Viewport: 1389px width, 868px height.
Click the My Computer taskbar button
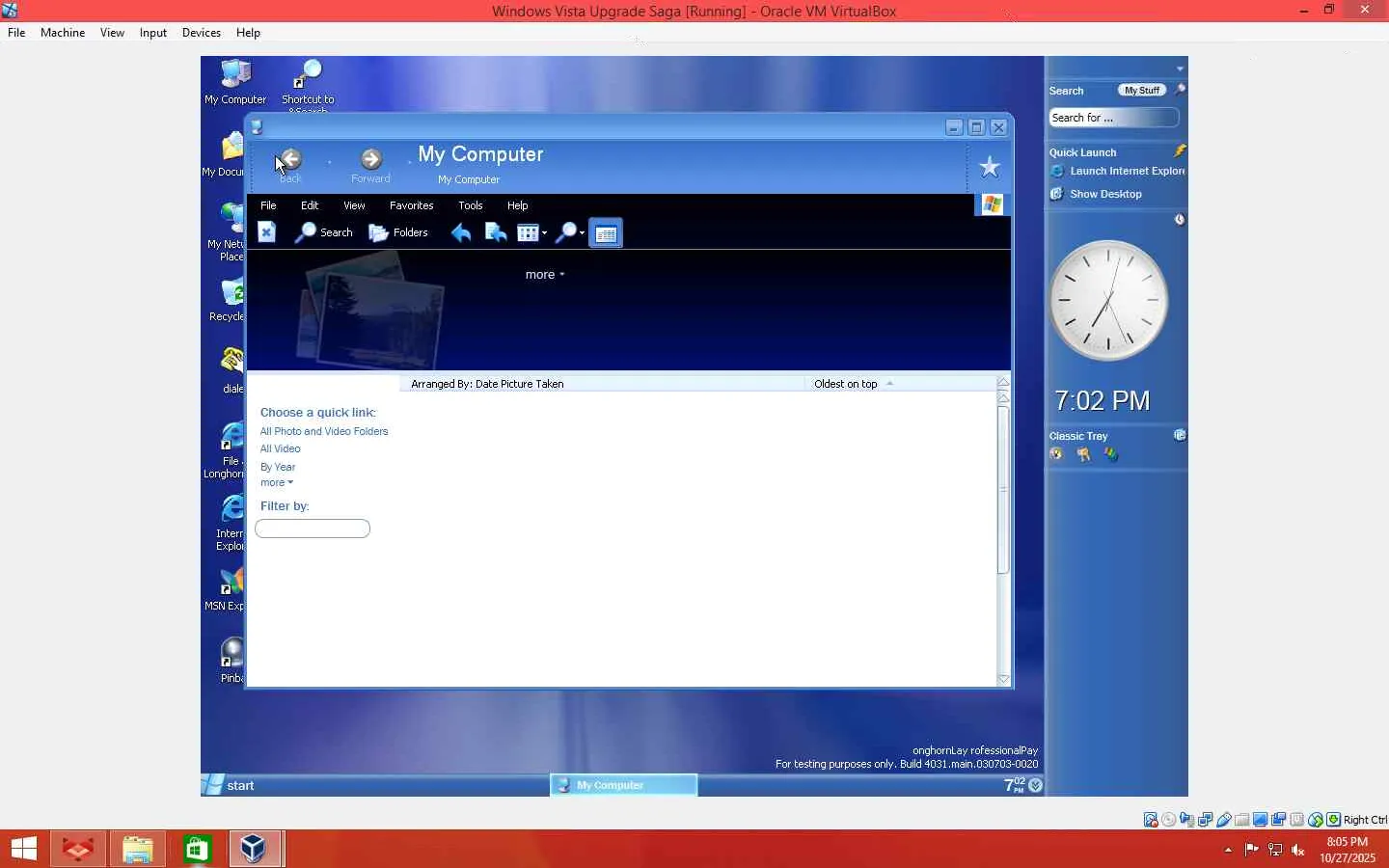coord(624,785)
